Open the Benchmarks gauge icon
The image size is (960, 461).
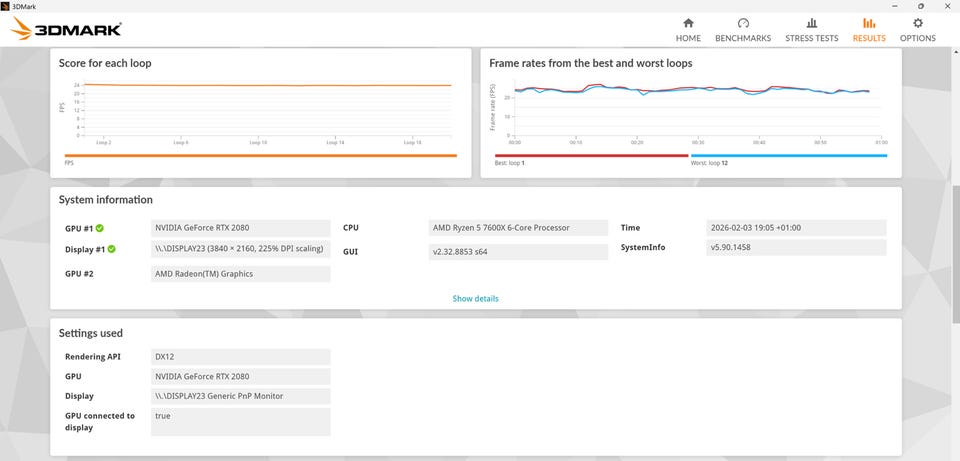point(743,23)
